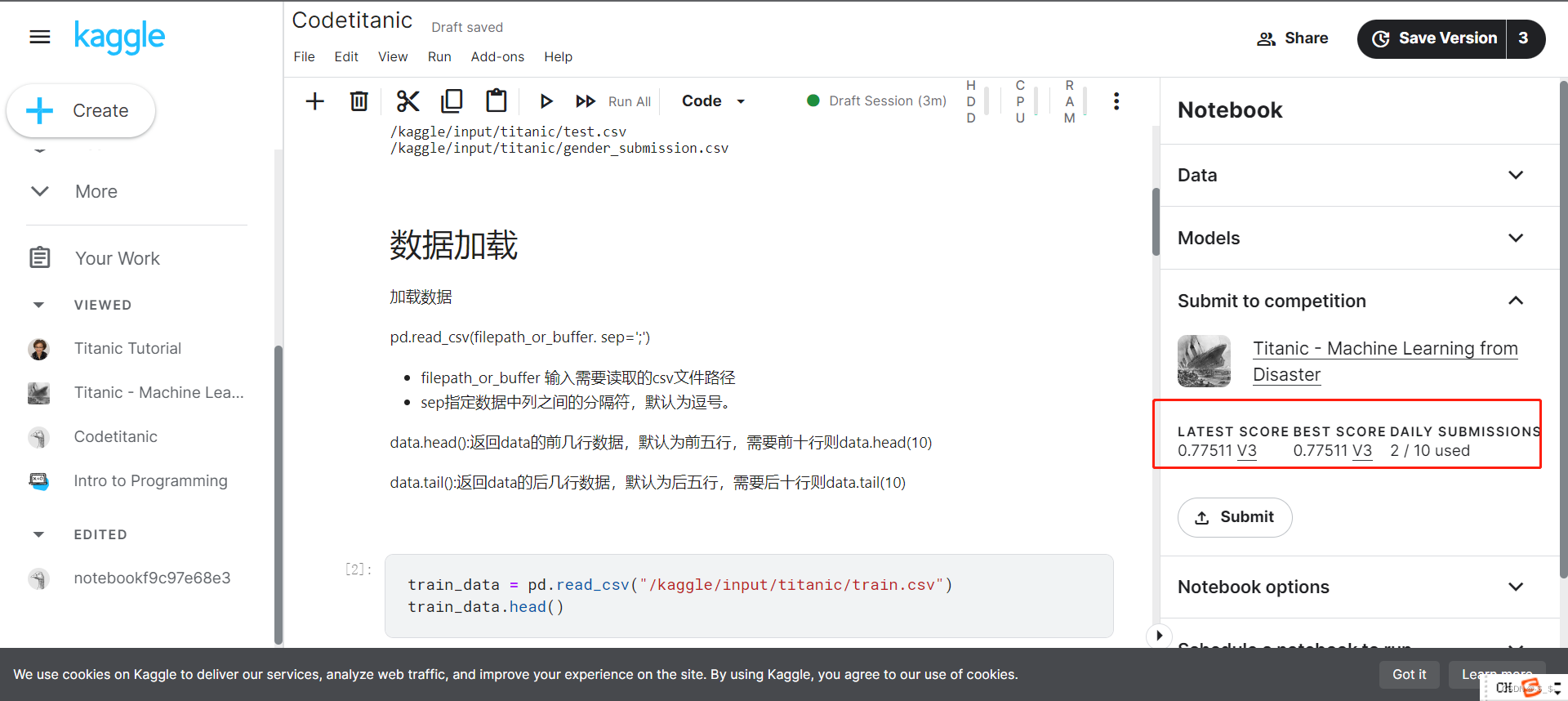Open Codetitanic in viewed list
This screenshot has height=701, width=1568.
[115, 436]
